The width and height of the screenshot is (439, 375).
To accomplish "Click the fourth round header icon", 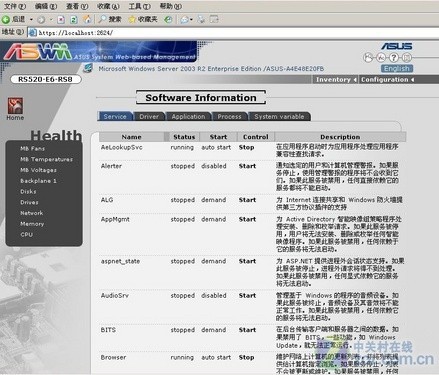I will (x=407, y=58).
